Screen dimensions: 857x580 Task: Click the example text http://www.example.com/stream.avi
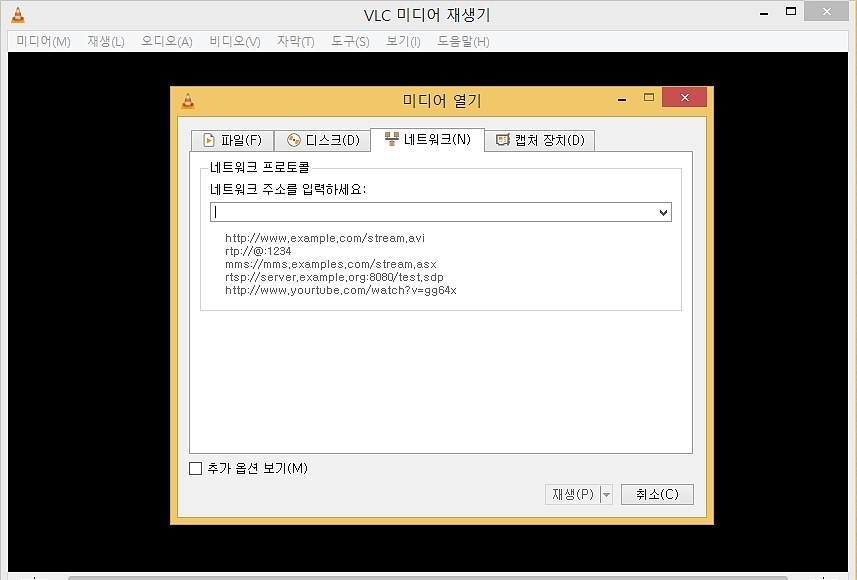pos(325,238)
